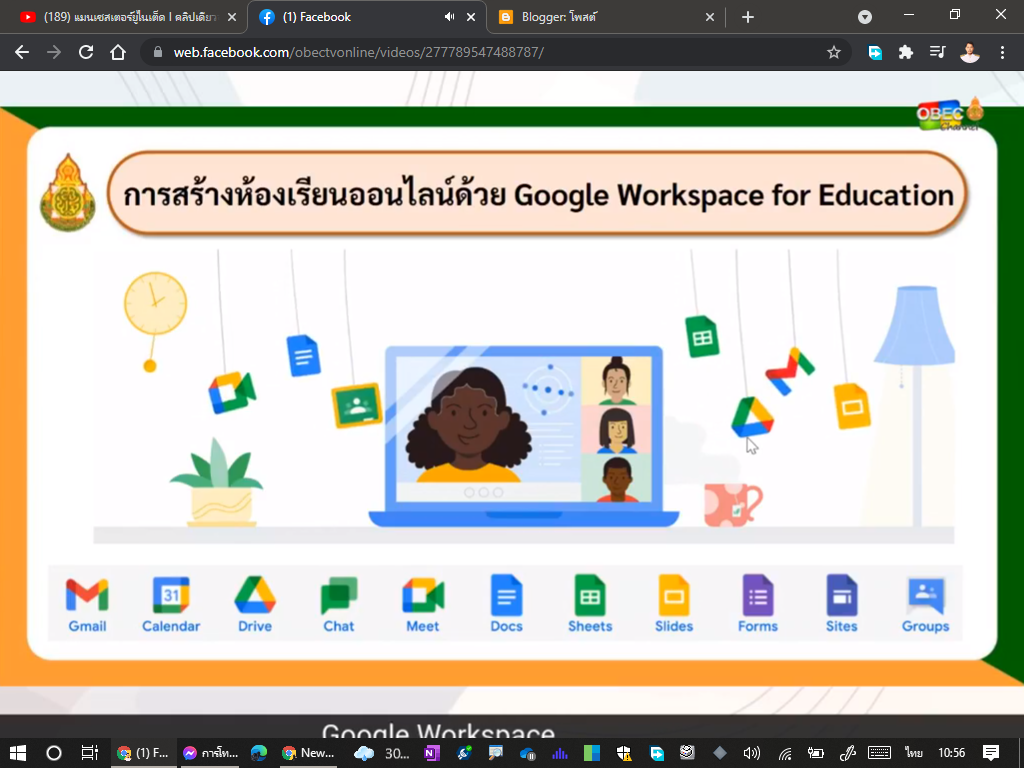Open Cortana search circle
Image resolution: width=1024 pixels, height=768 pixels.
pyautogui.click(x=54, y=753)
